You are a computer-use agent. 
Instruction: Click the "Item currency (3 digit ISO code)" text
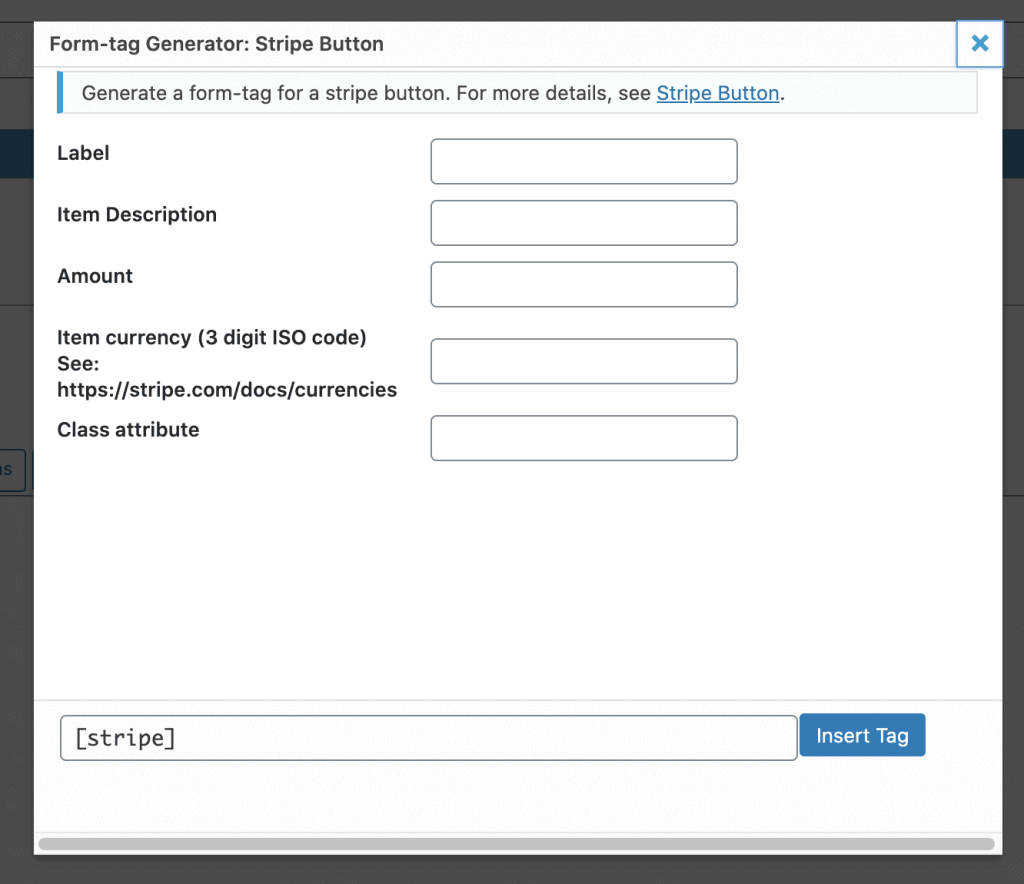tap(212, 338)
